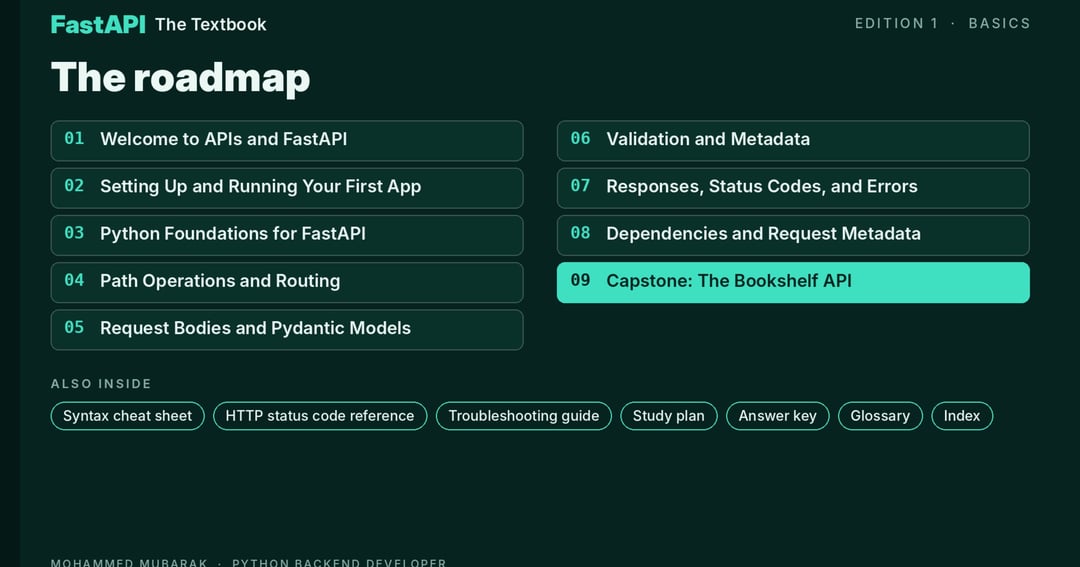The image size is (1080, 567).
Task: Open chapter 08 Dependencies and Request Metadata
Action: (793, 235)
